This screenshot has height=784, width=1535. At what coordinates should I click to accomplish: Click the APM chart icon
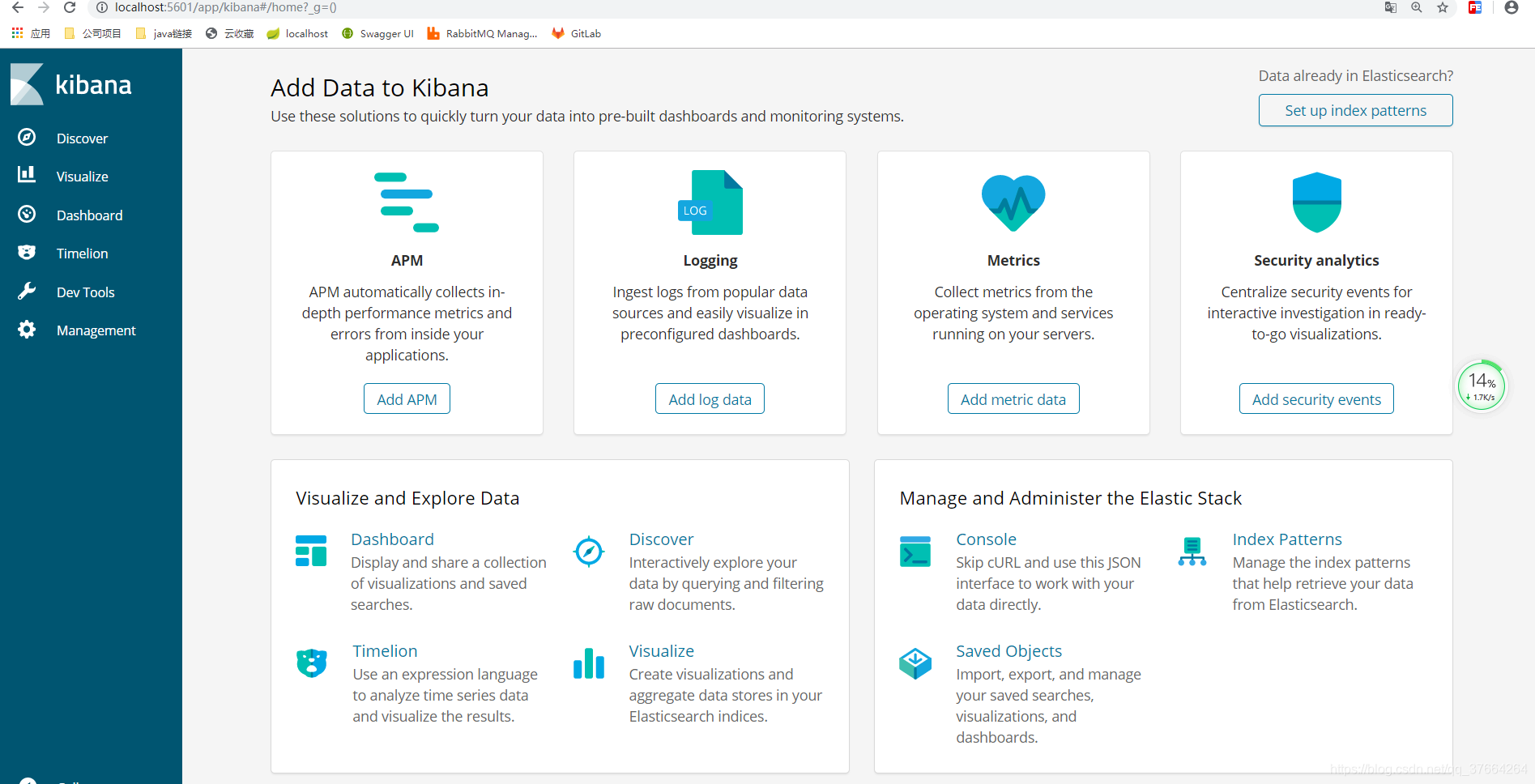click(x=406, y=202)
